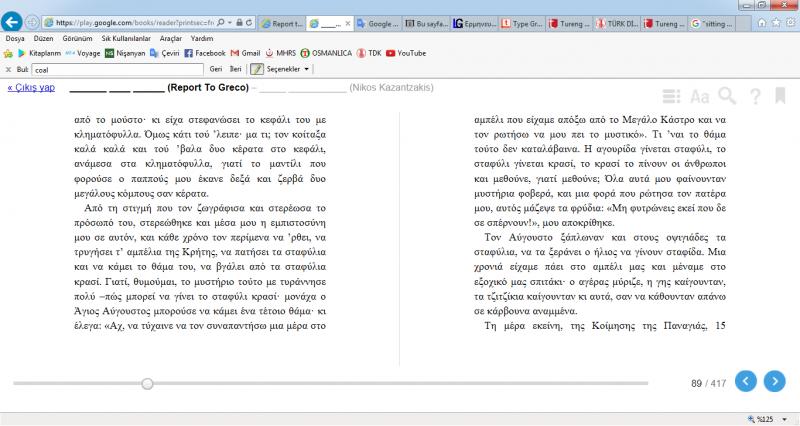
Task: Open the OSMANLICA bookmark
Action: [326, 53]
